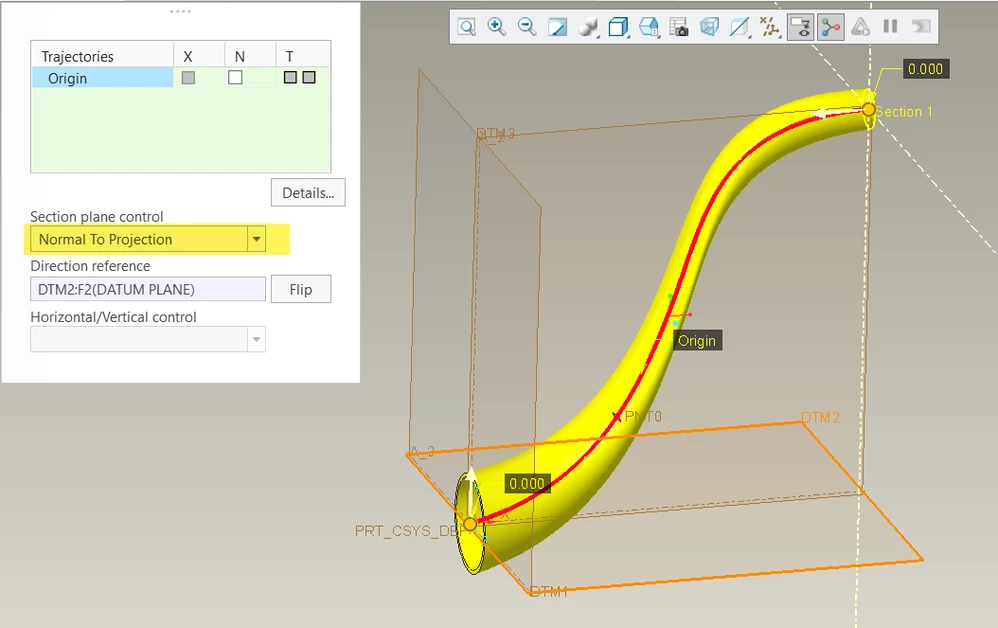Open Section plane control dropdown
This screenshot has width=998, height=628.
tap(148, 239)
